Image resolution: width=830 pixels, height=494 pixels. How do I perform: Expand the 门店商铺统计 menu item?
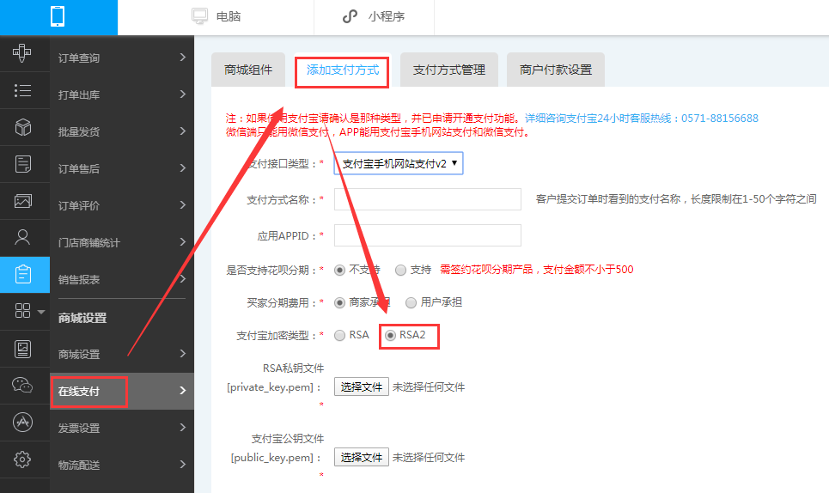(122, 242)
